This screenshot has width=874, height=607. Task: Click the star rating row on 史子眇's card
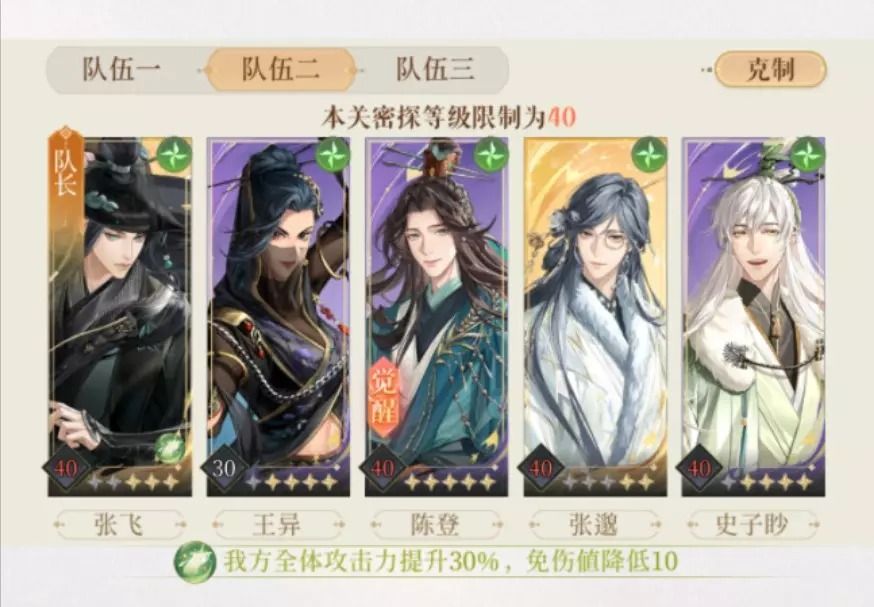coord(767,482)
